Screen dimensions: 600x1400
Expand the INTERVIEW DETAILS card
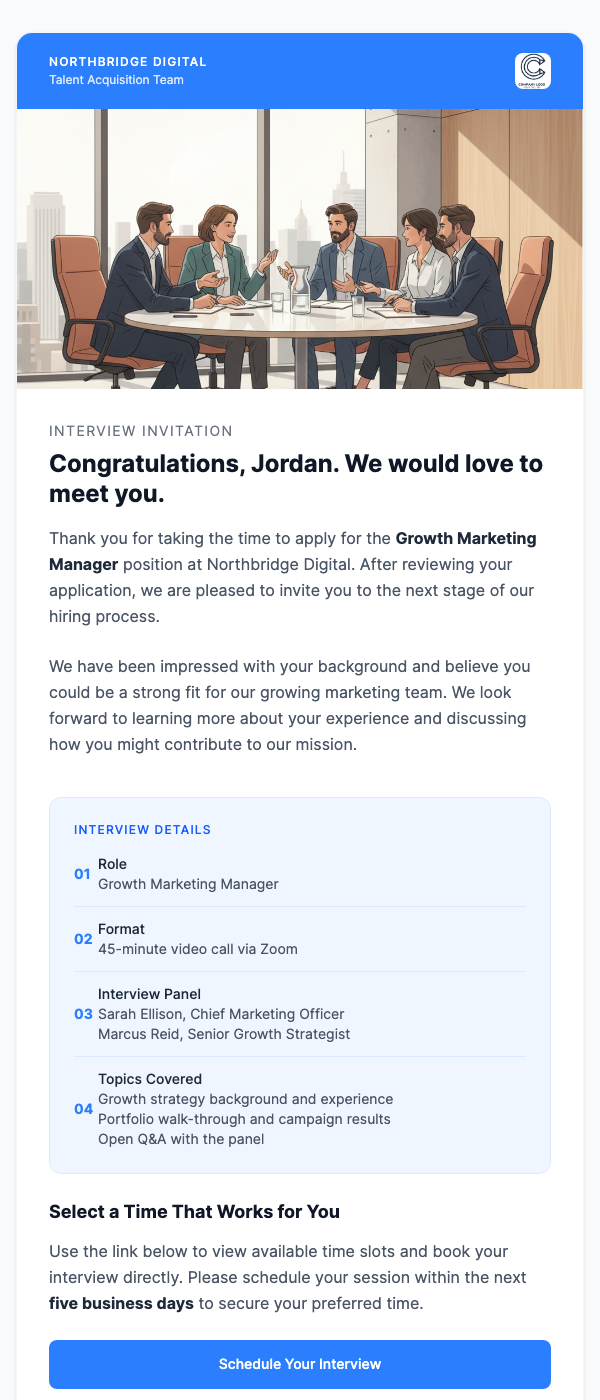(300, 985)
